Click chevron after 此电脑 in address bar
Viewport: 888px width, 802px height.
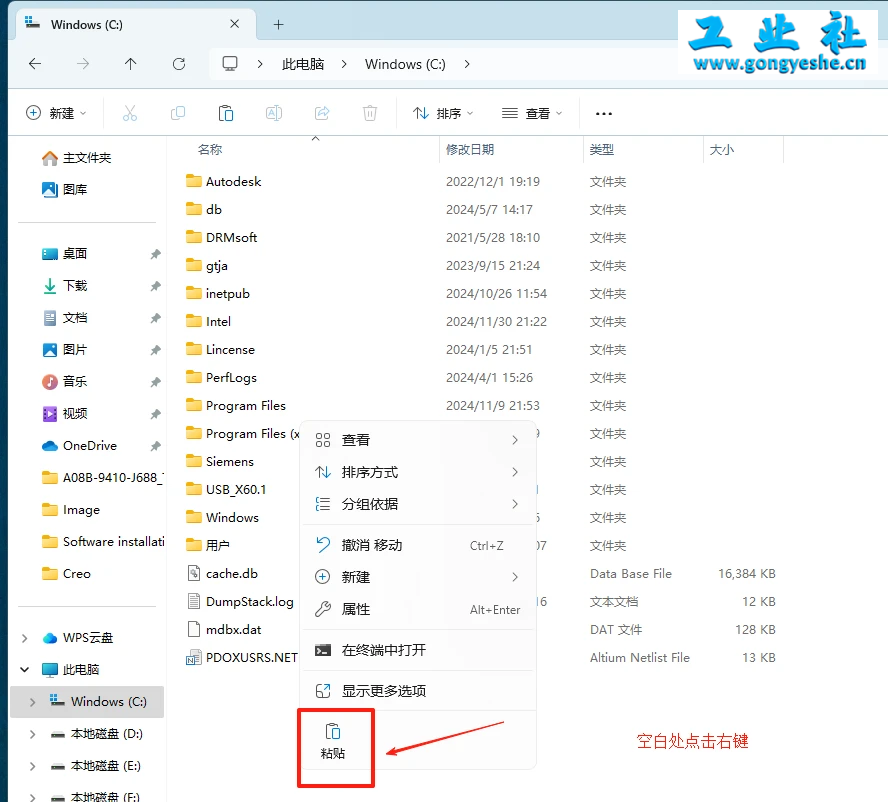click(344, 64)
